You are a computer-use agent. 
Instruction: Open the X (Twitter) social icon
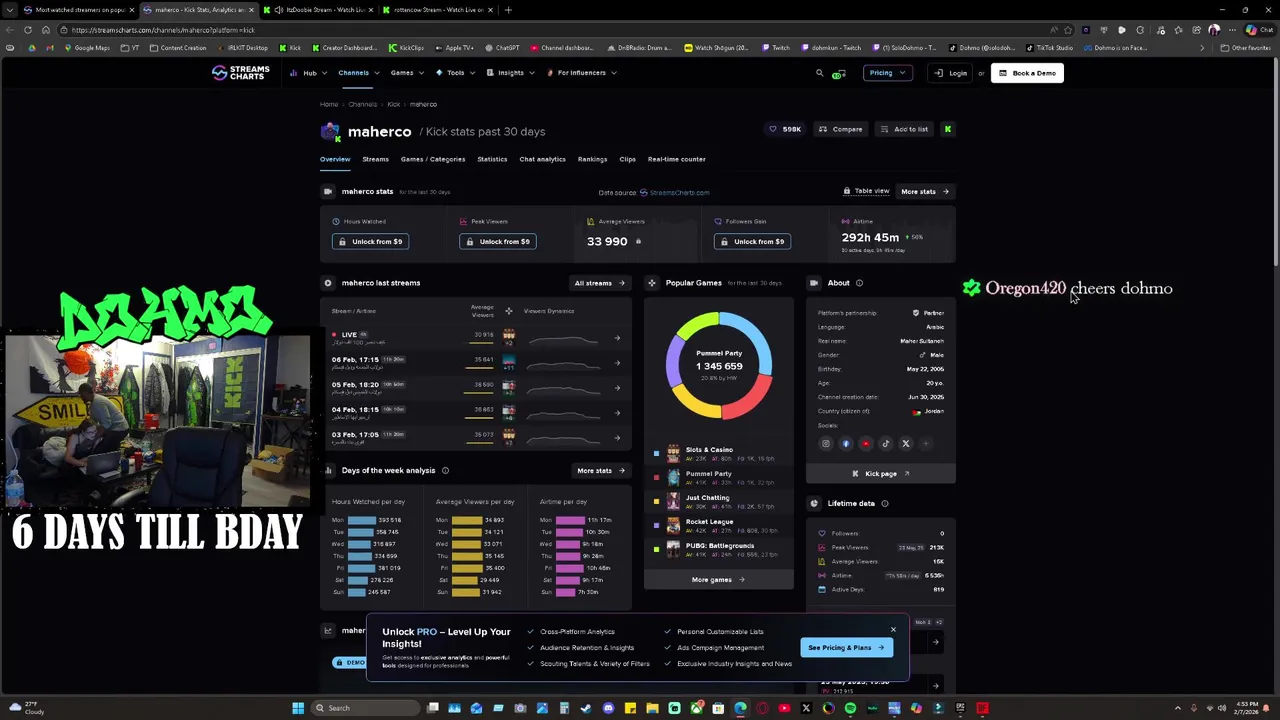pyautogui.click(x=906, y=444)
